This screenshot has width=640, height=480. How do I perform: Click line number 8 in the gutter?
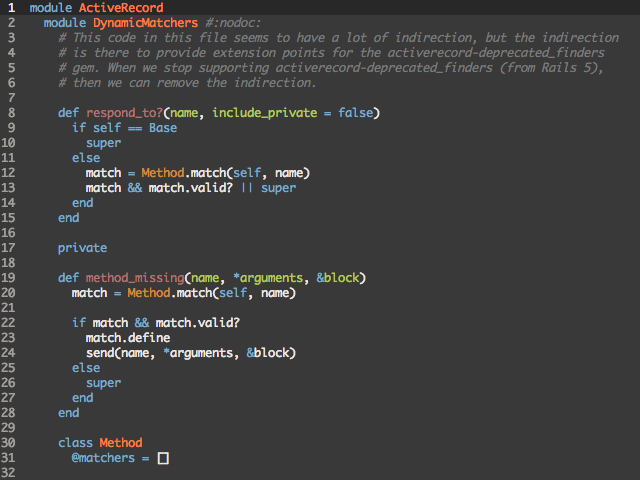click(x=11, y=113)
